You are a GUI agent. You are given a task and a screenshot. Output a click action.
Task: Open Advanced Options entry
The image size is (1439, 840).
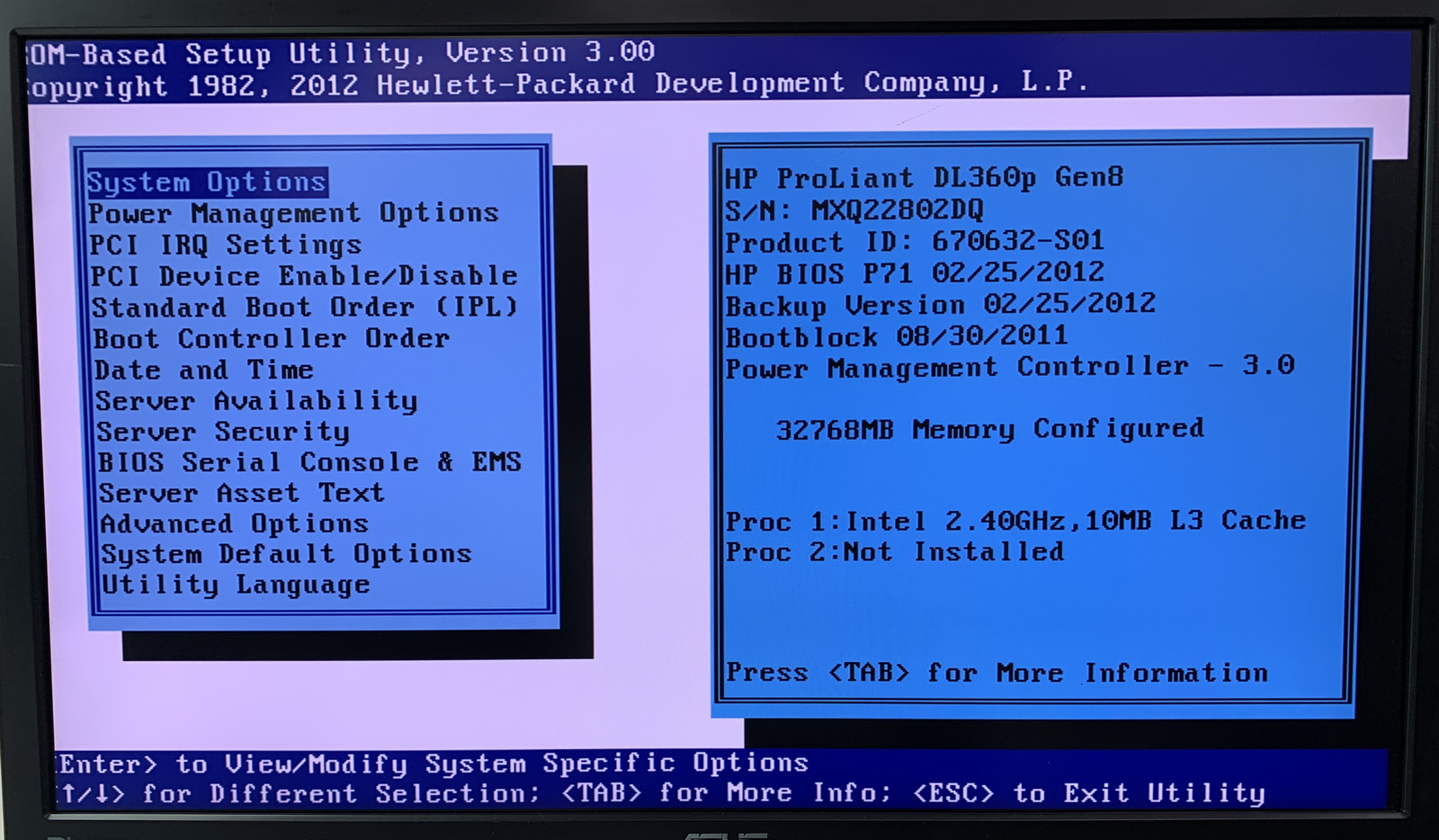click(235, 523)
